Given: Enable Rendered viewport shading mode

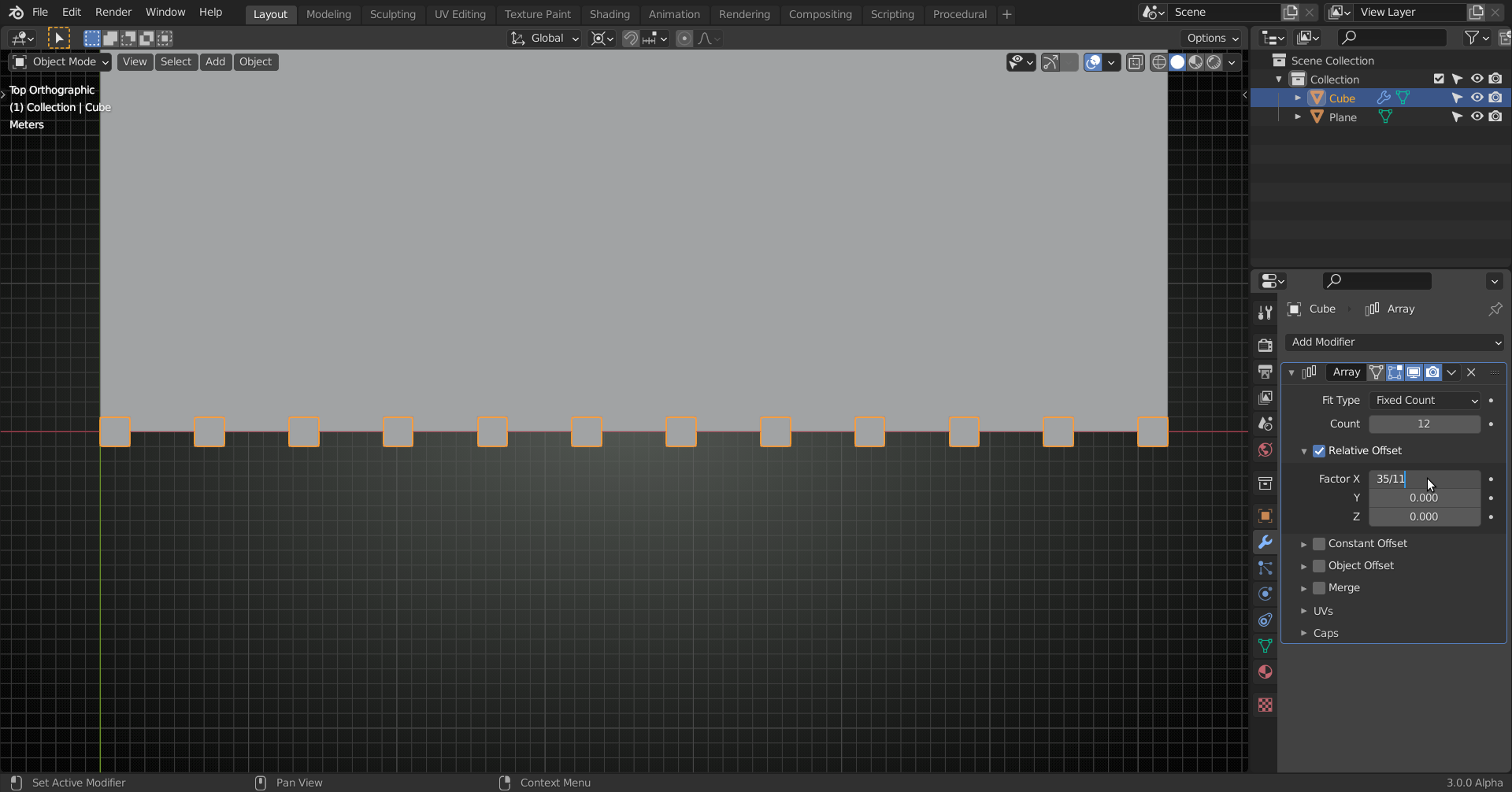Looking at the screenshot, I should [x=1214, y=62].
